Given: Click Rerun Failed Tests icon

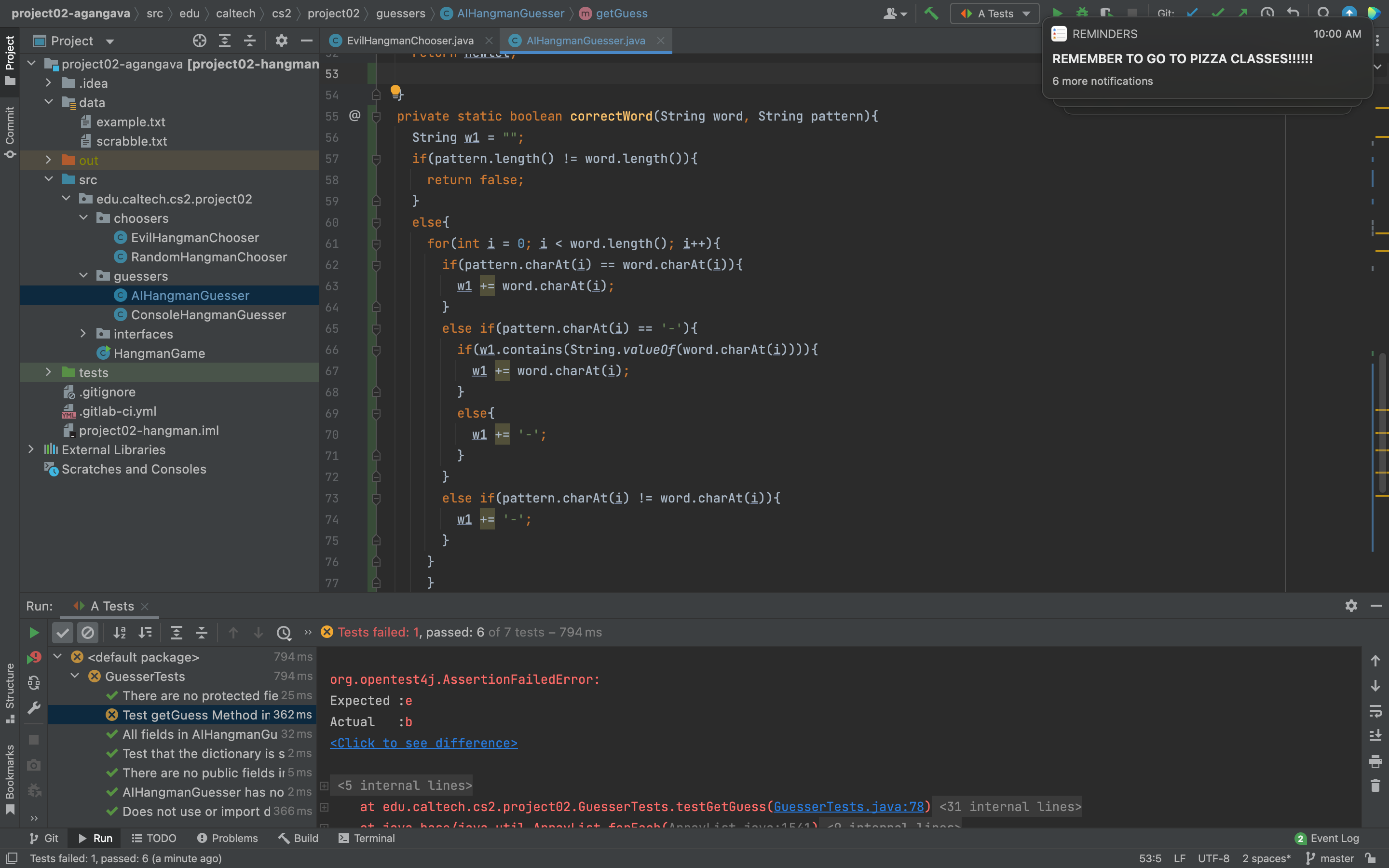Looking at the screenshot, I should [x=34, y=657].
